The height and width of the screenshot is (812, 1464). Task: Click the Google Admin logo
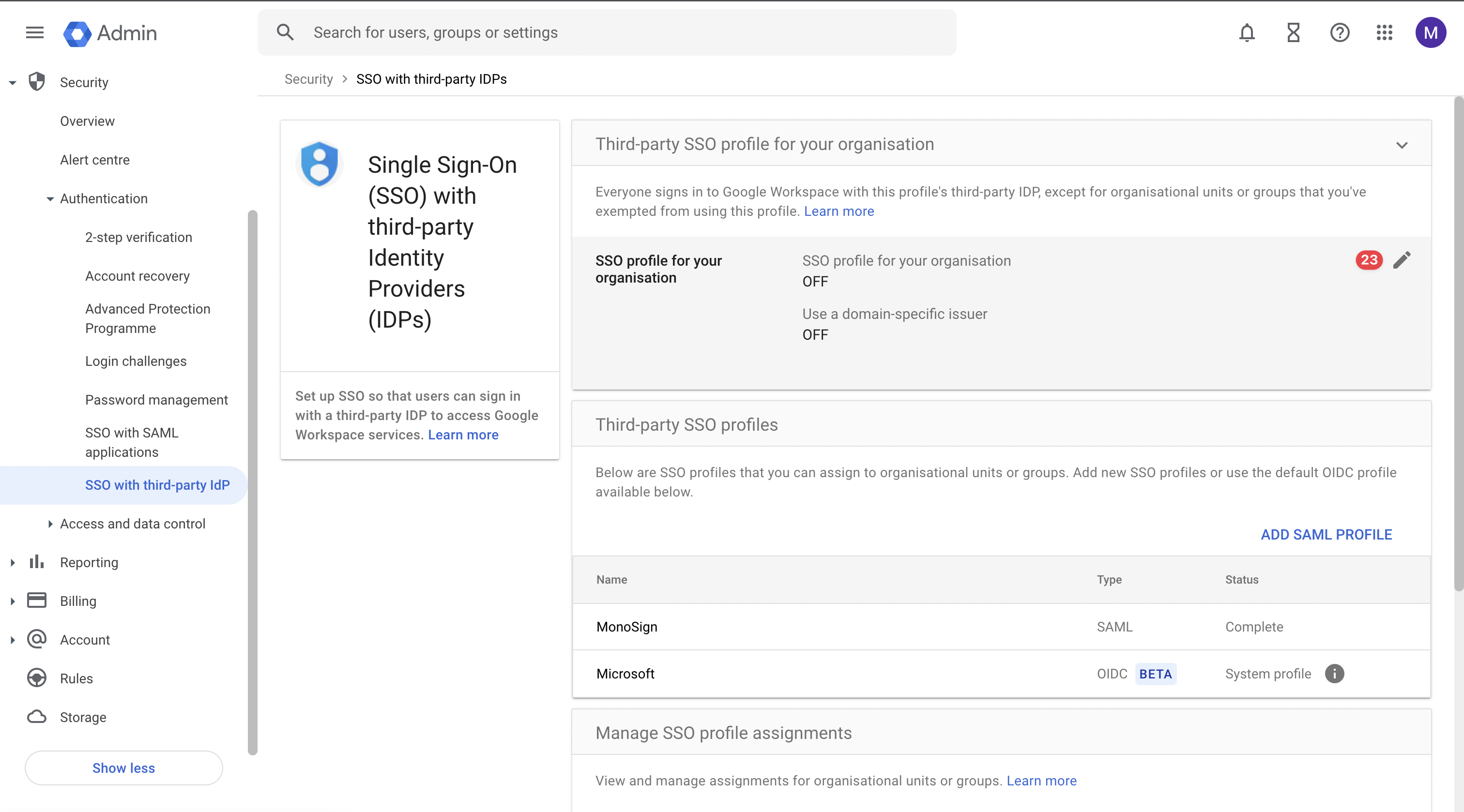click(x=110, y=33)
